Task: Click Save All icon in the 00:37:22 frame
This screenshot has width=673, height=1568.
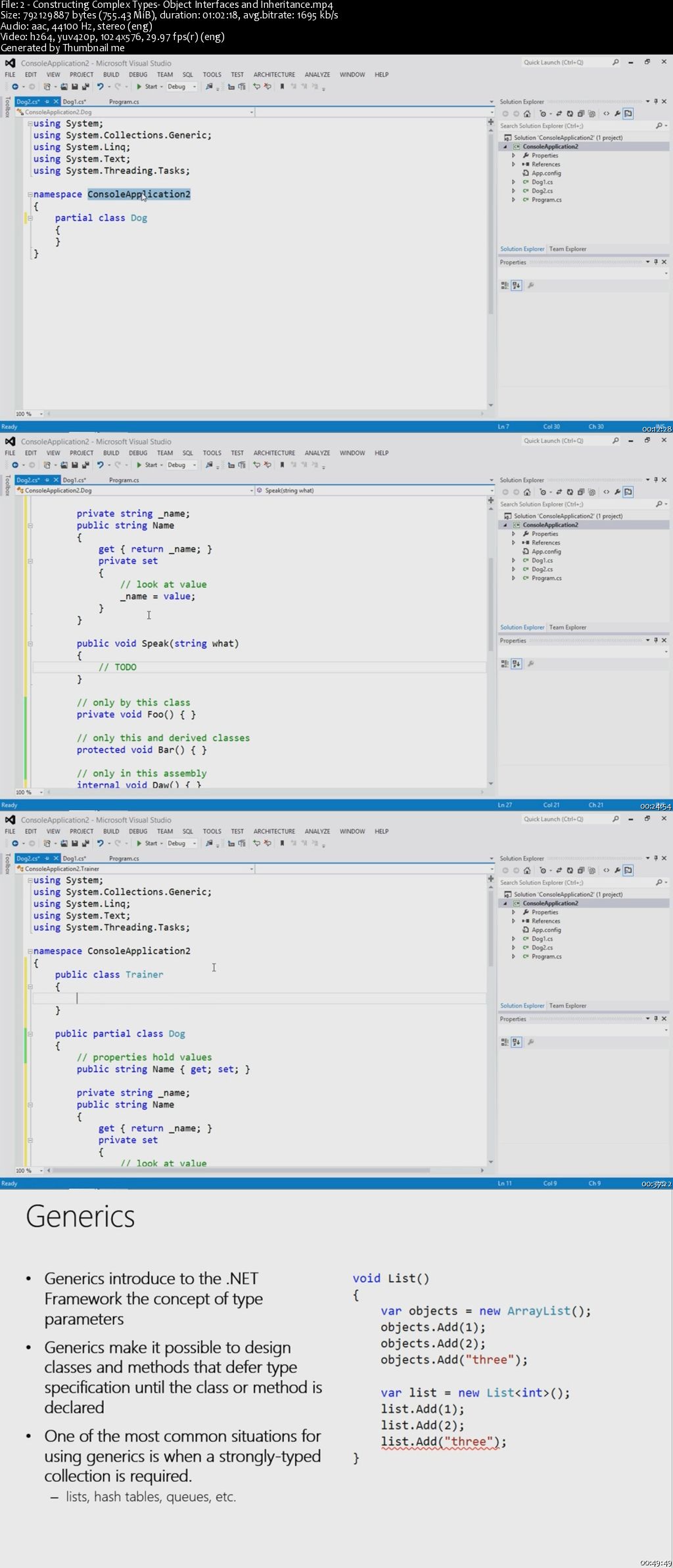Action: (x=85, y=843)
